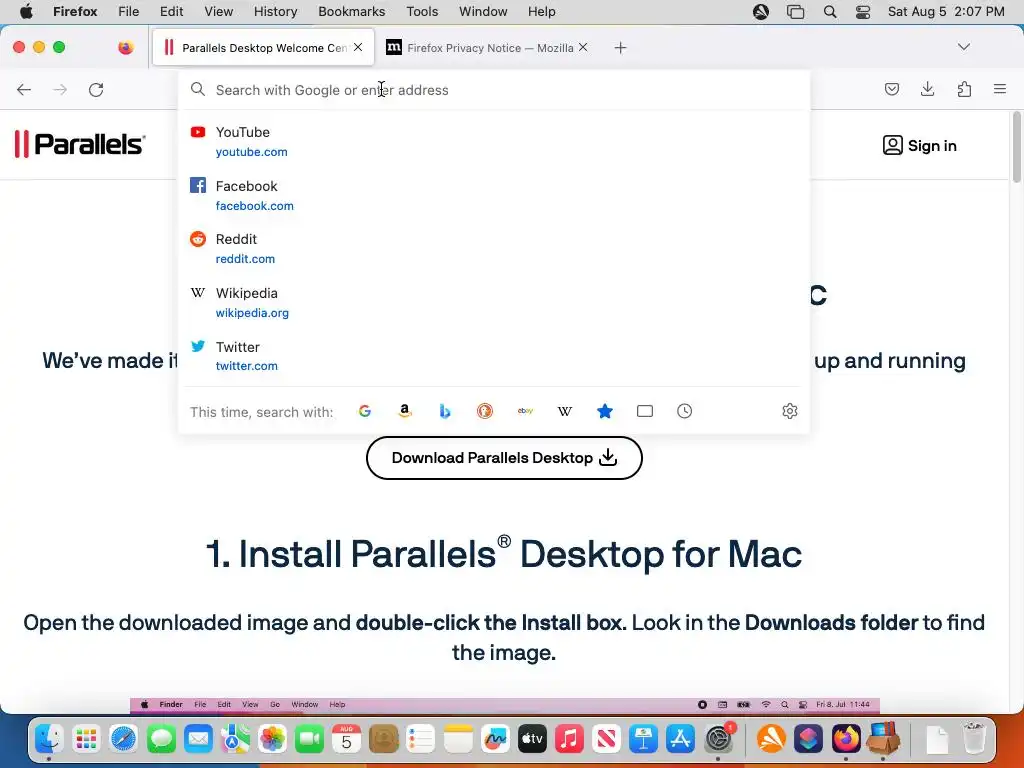
Task: Open the Edit menu
Action: (171, 11)
